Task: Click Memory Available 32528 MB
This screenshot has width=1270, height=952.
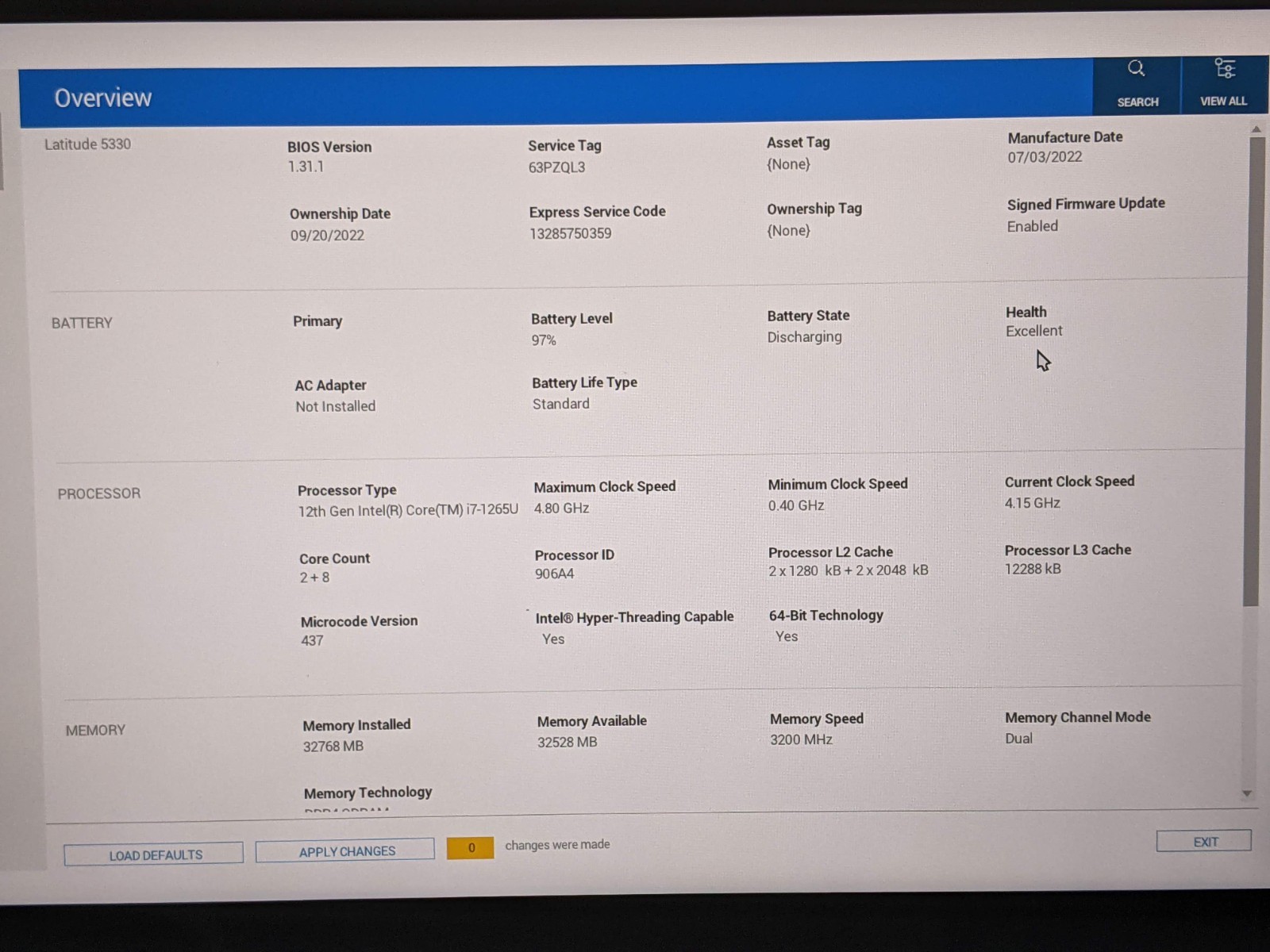Action: [x=567, y=743]
